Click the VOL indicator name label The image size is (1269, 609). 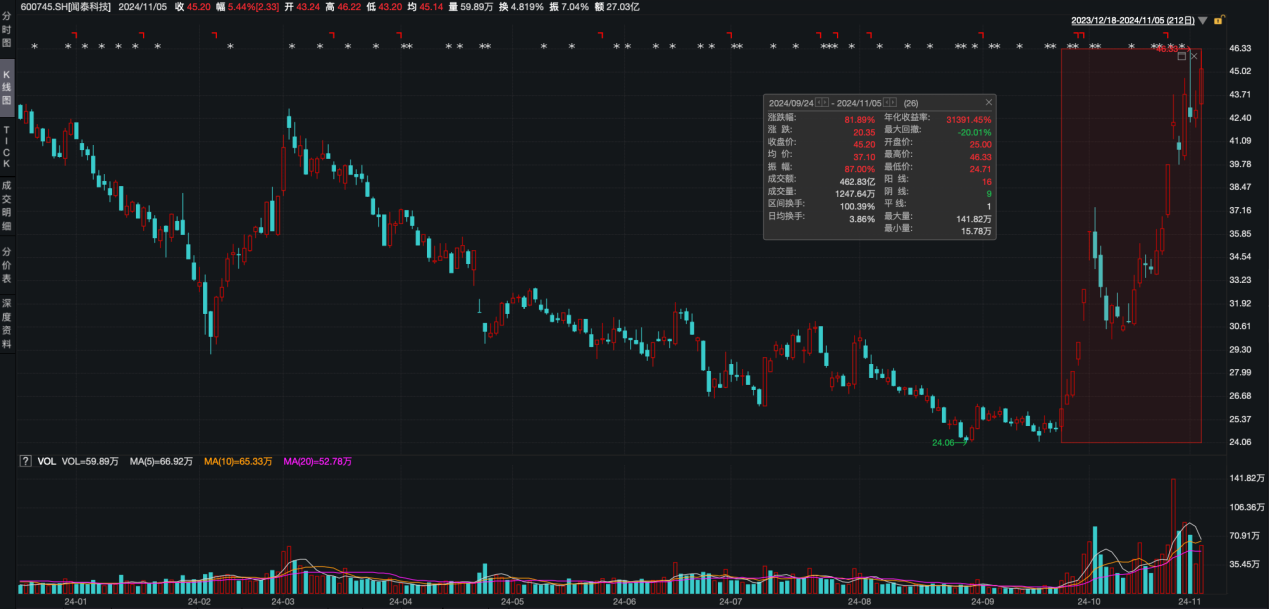point(46,462)
